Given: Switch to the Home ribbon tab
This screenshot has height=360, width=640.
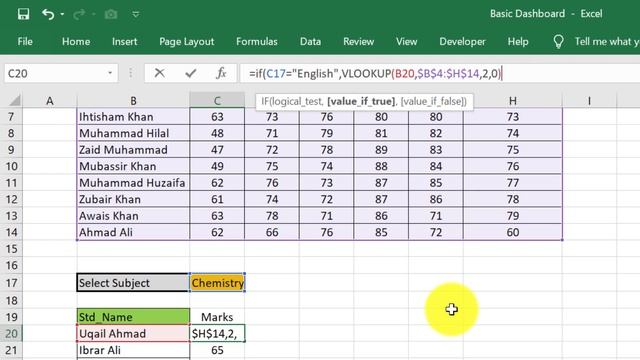Looking at the screenshot, I should 76,41.
